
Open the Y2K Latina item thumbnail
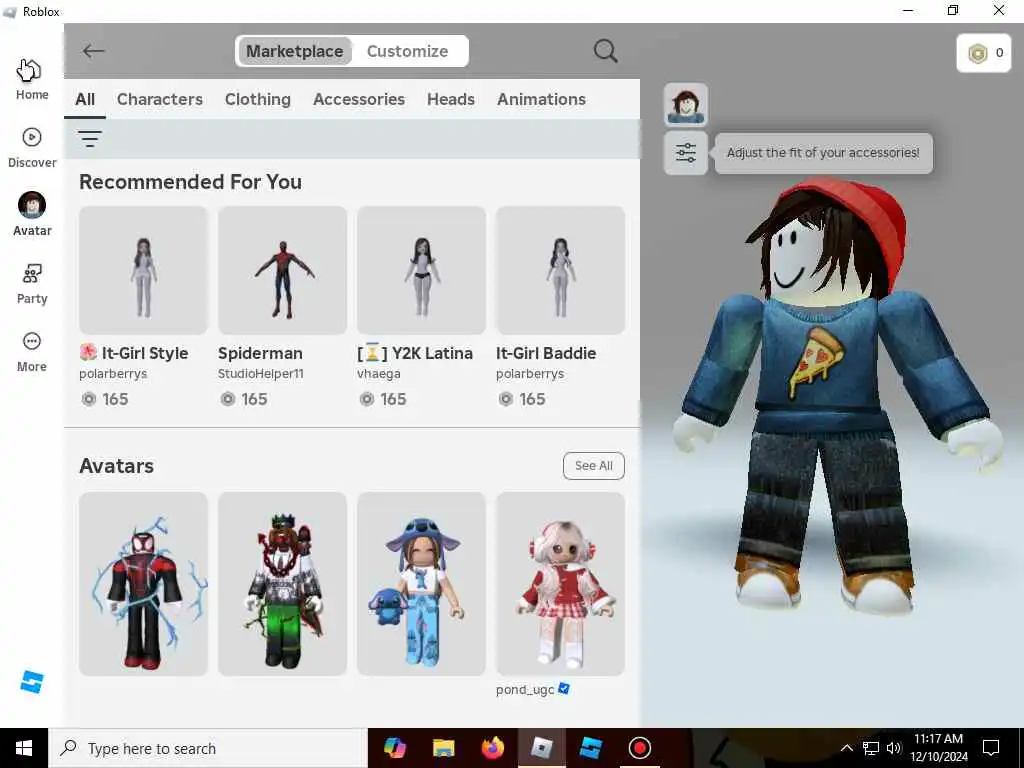pos(421,270)
